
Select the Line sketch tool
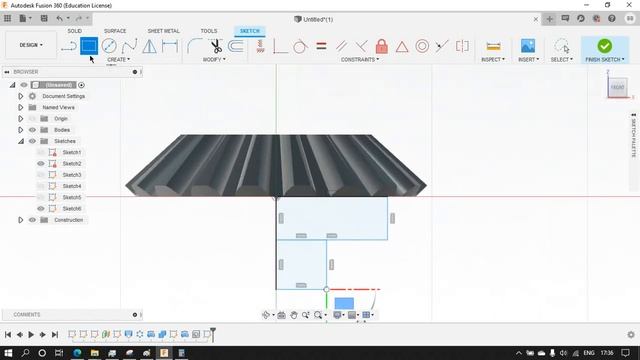pos(69,46)
